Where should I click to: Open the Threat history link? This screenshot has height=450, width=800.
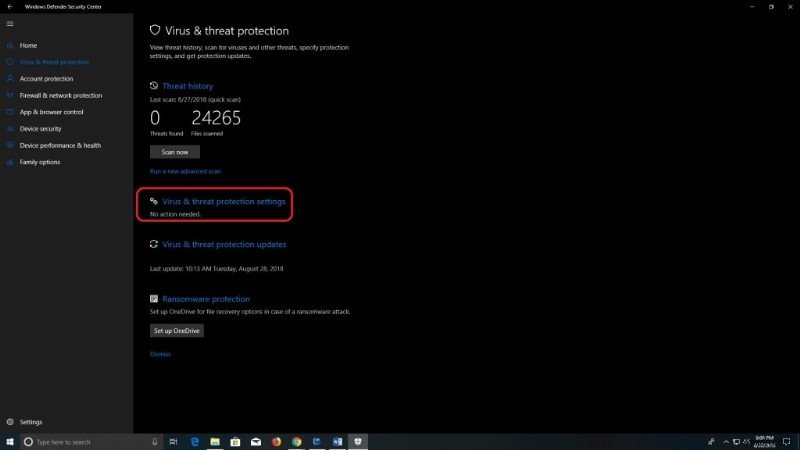(188, 86)
